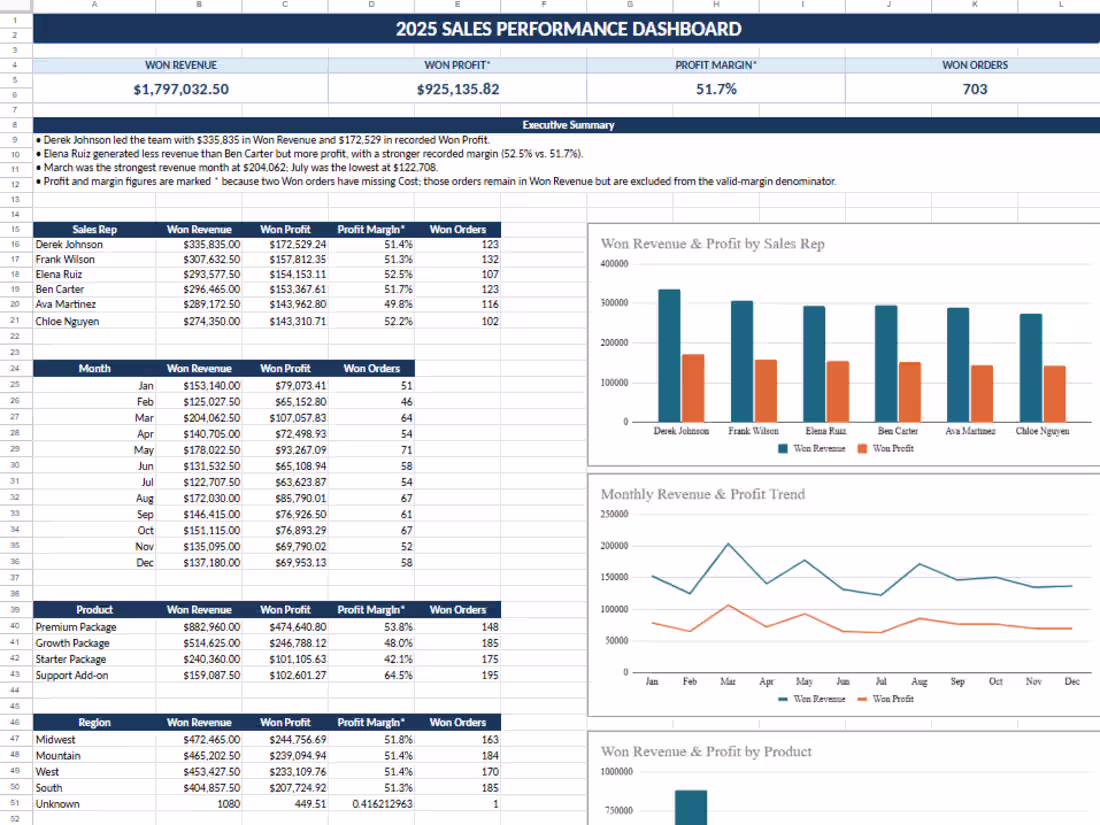Select the Derek Johnson summary bullet line

263,140
